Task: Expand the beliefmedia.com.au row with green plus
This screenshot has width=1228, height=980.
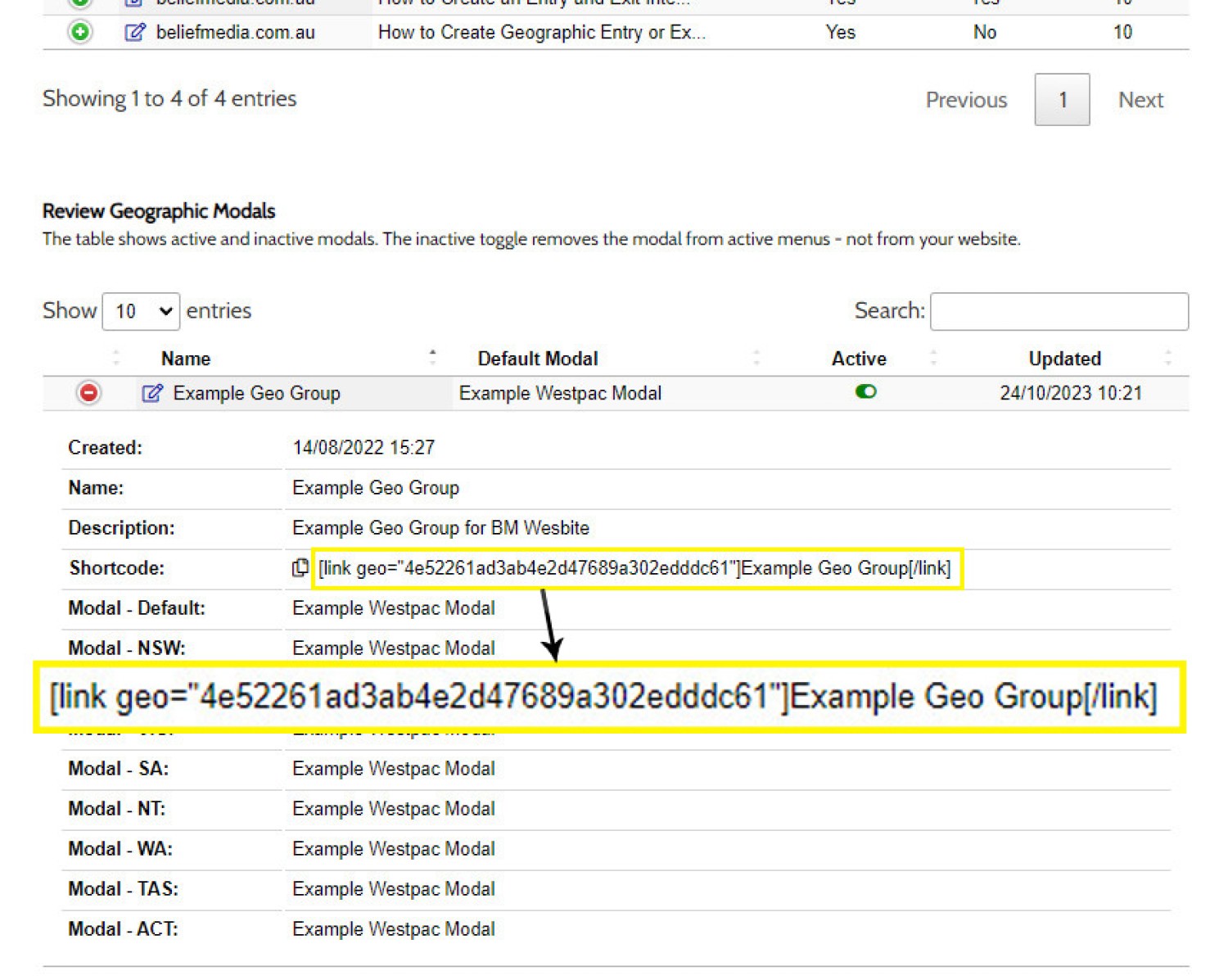Action: (x=80, y=32)
